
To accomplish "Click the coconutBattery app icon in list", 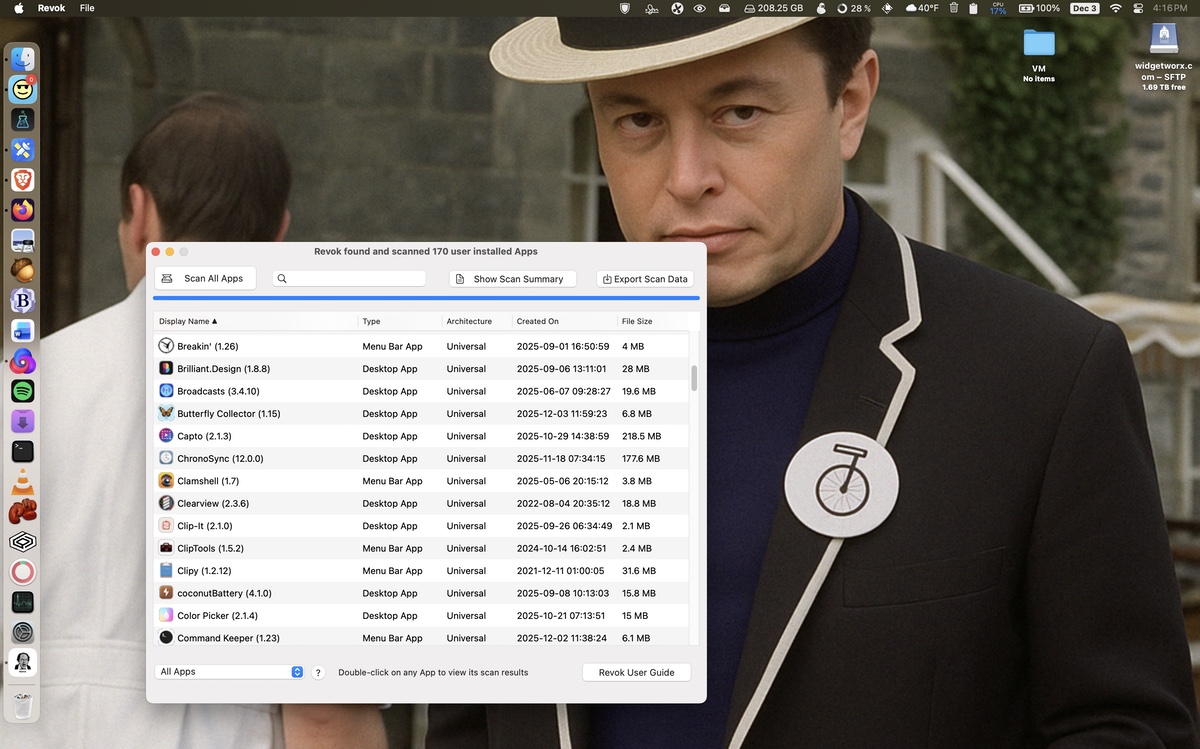I will (166, 593).
